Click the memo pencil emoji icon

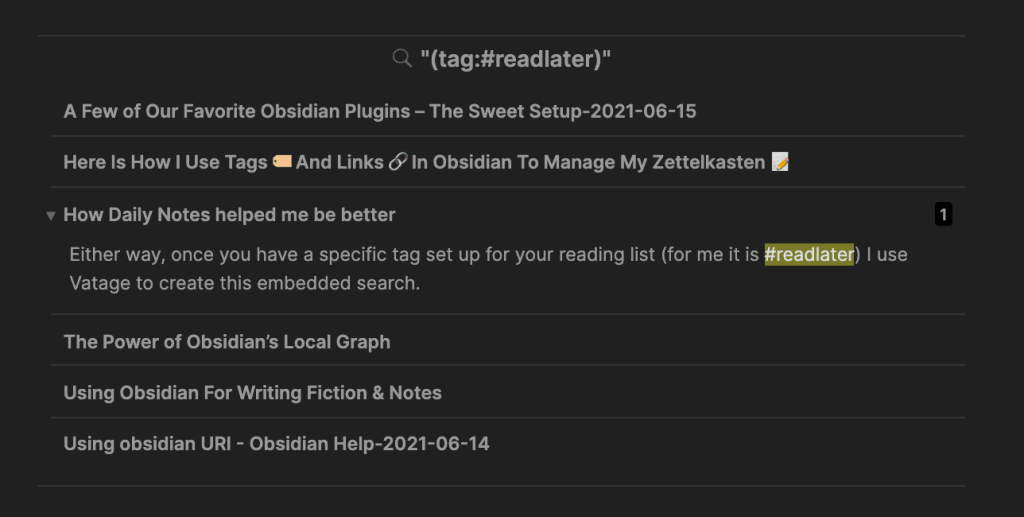(781, 162)
